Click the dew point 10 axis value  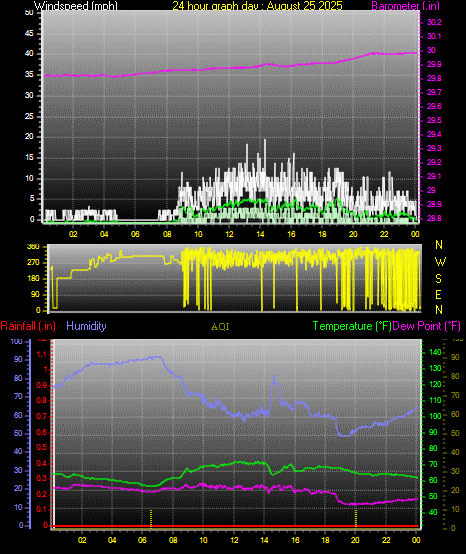tap(455, 509)
